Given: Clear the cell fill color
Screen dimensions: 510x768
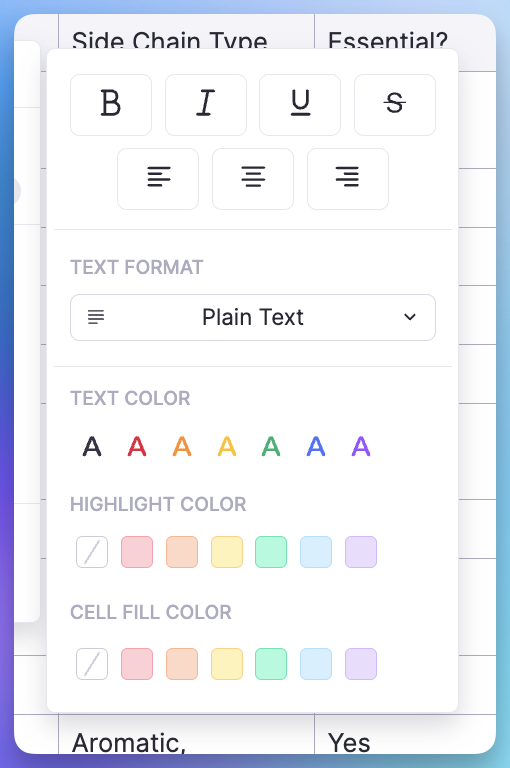Looking at the screenshot, I should tap(92, 664).
